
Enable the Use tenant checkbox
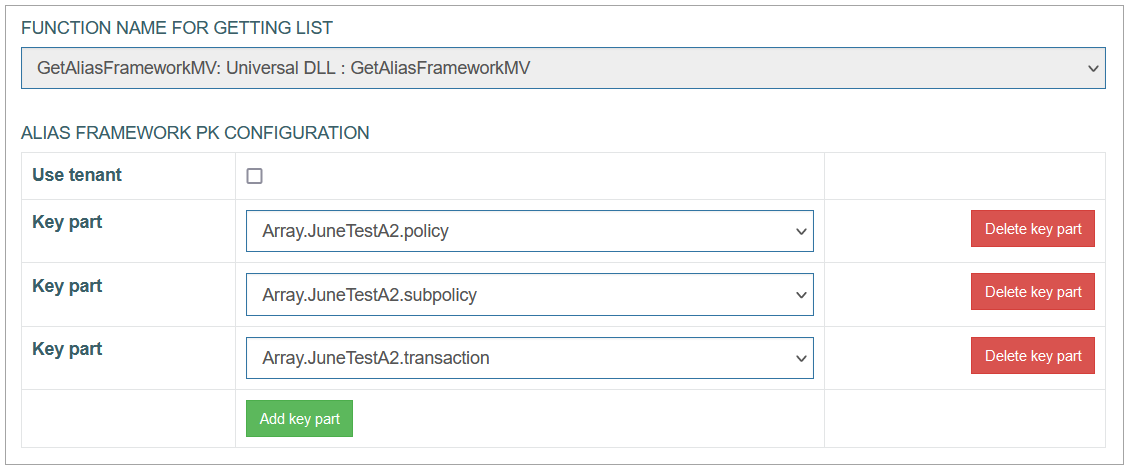pyautogui.click(x=254, y=176)
